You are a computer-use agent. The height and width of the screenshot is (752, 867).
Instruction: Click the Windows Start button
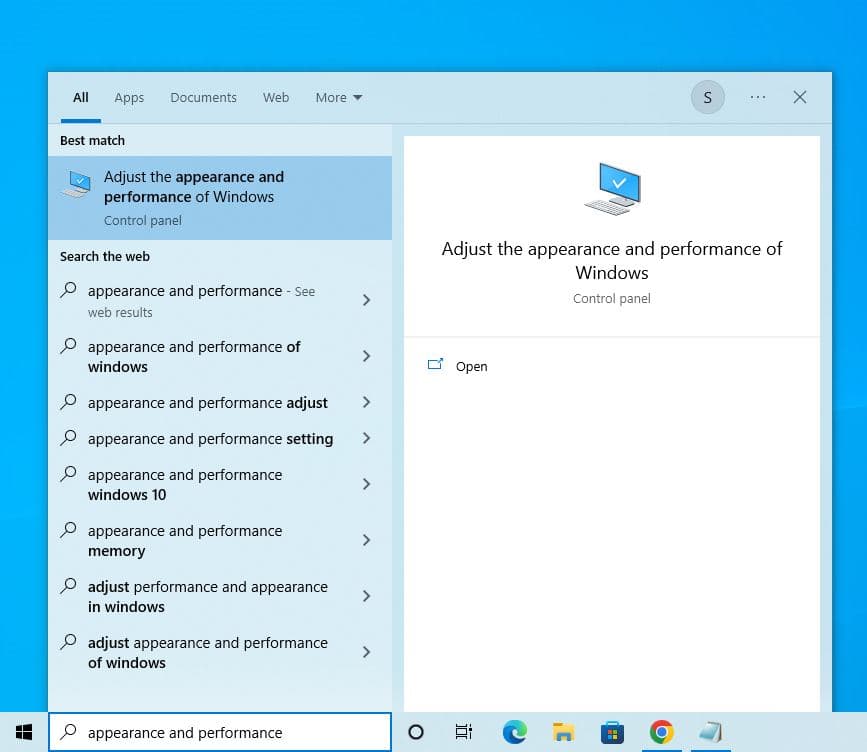click(24, 732)
